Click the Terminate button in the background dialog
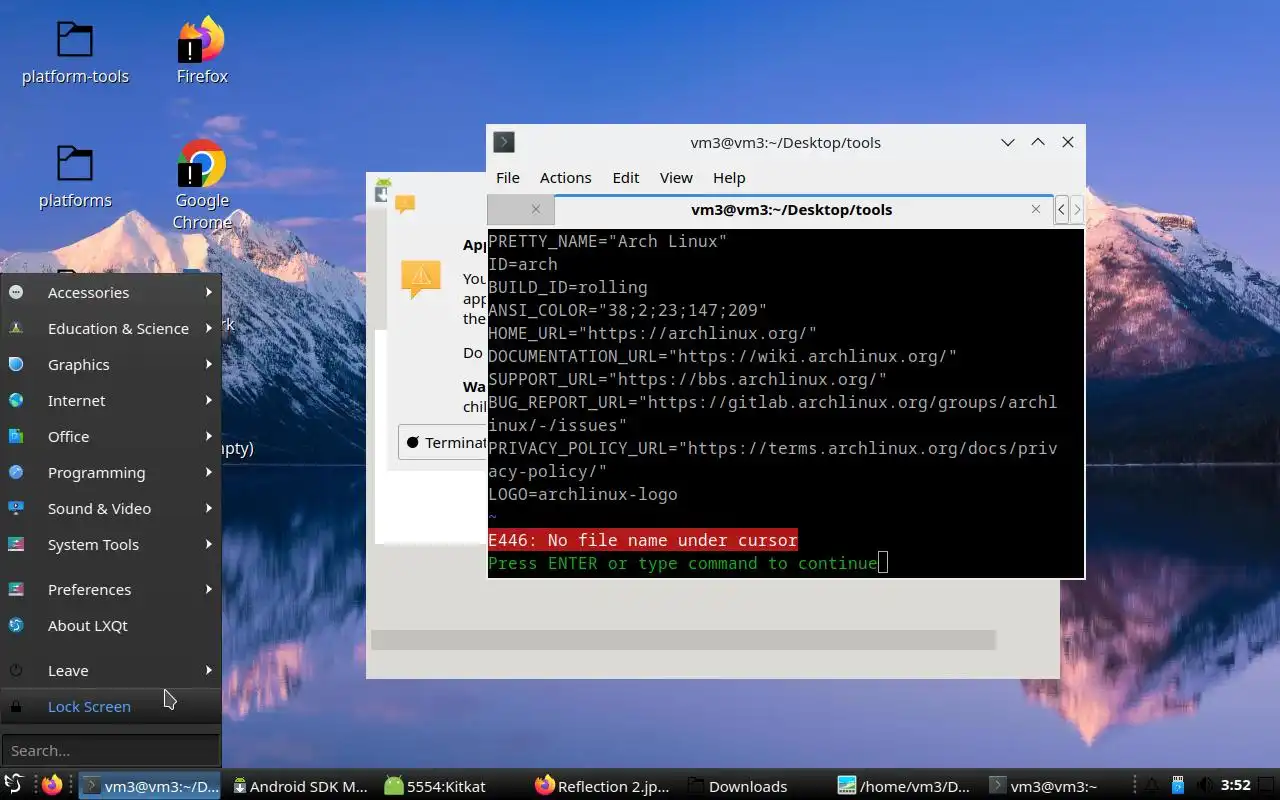This screenshot has width=1280, height=800. [443, 442]
